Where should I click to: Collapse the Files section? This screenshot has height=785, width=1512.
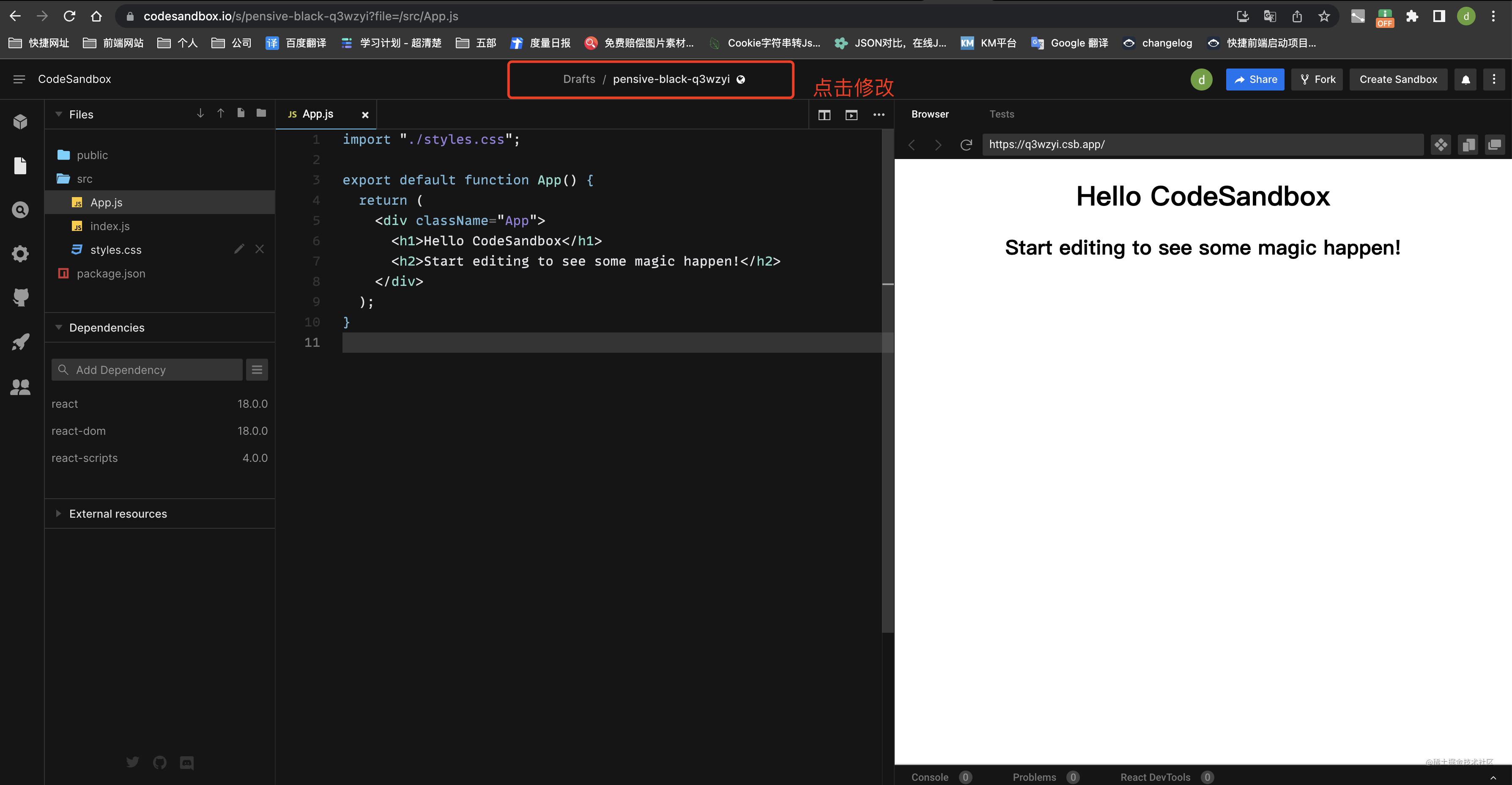[x=59, y=114]
